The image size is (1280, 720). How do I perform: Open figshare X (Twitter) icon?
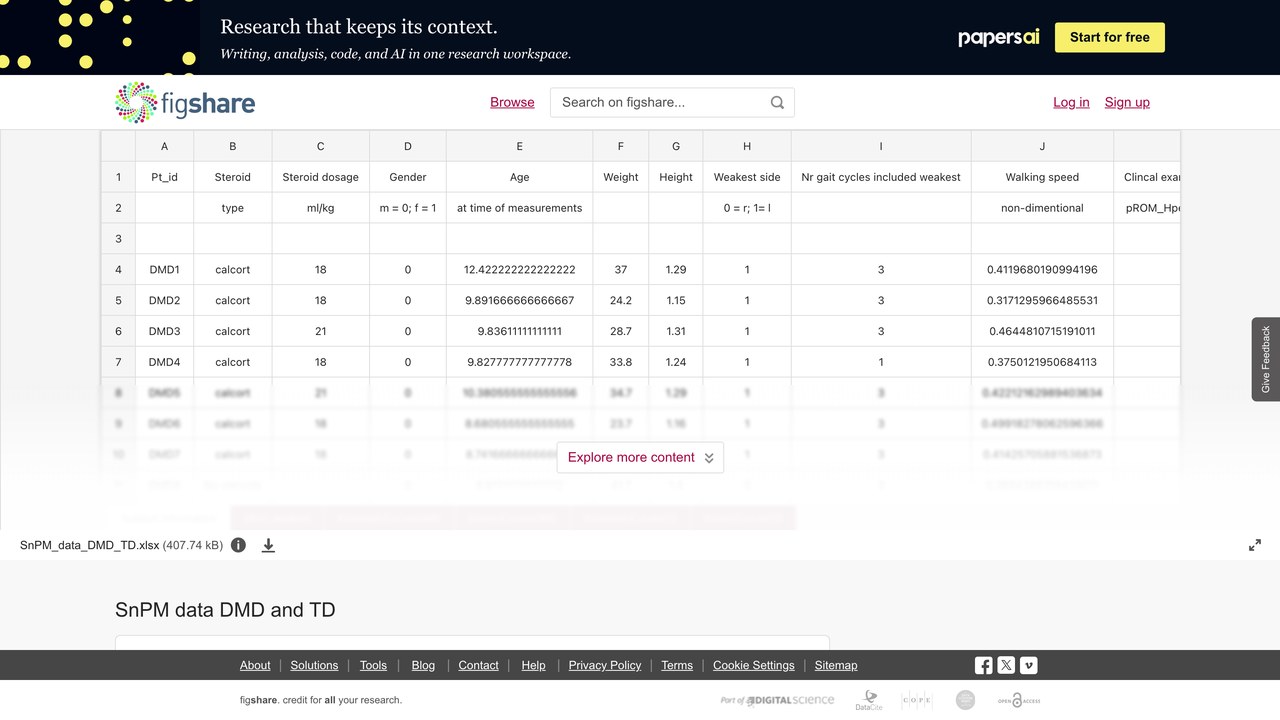(1006, 665)
